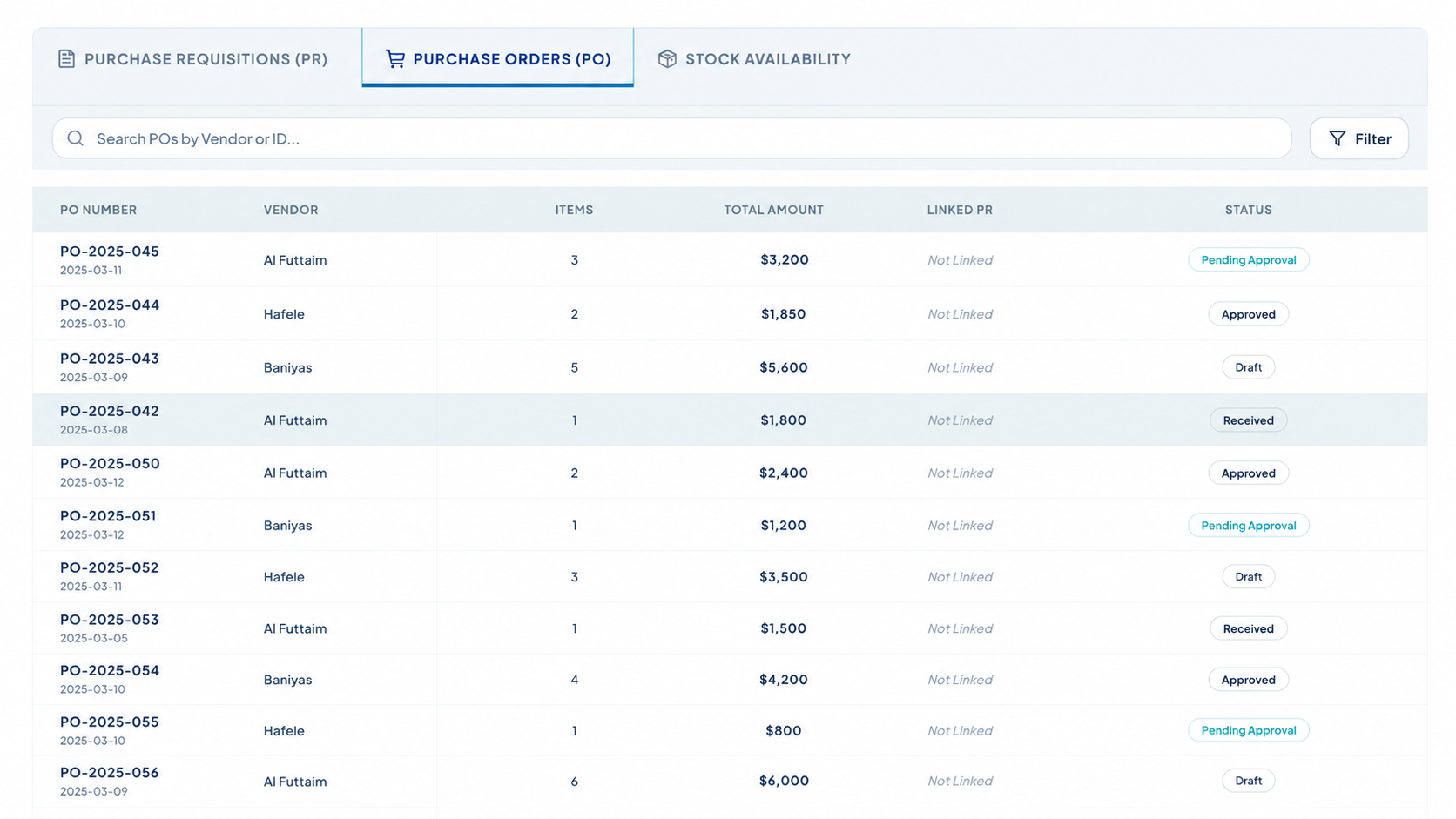The height and width of the screenshot is (819, 1456).
Task: Select the Purchase Orders (PO) tab
Action: coord(498,58)
